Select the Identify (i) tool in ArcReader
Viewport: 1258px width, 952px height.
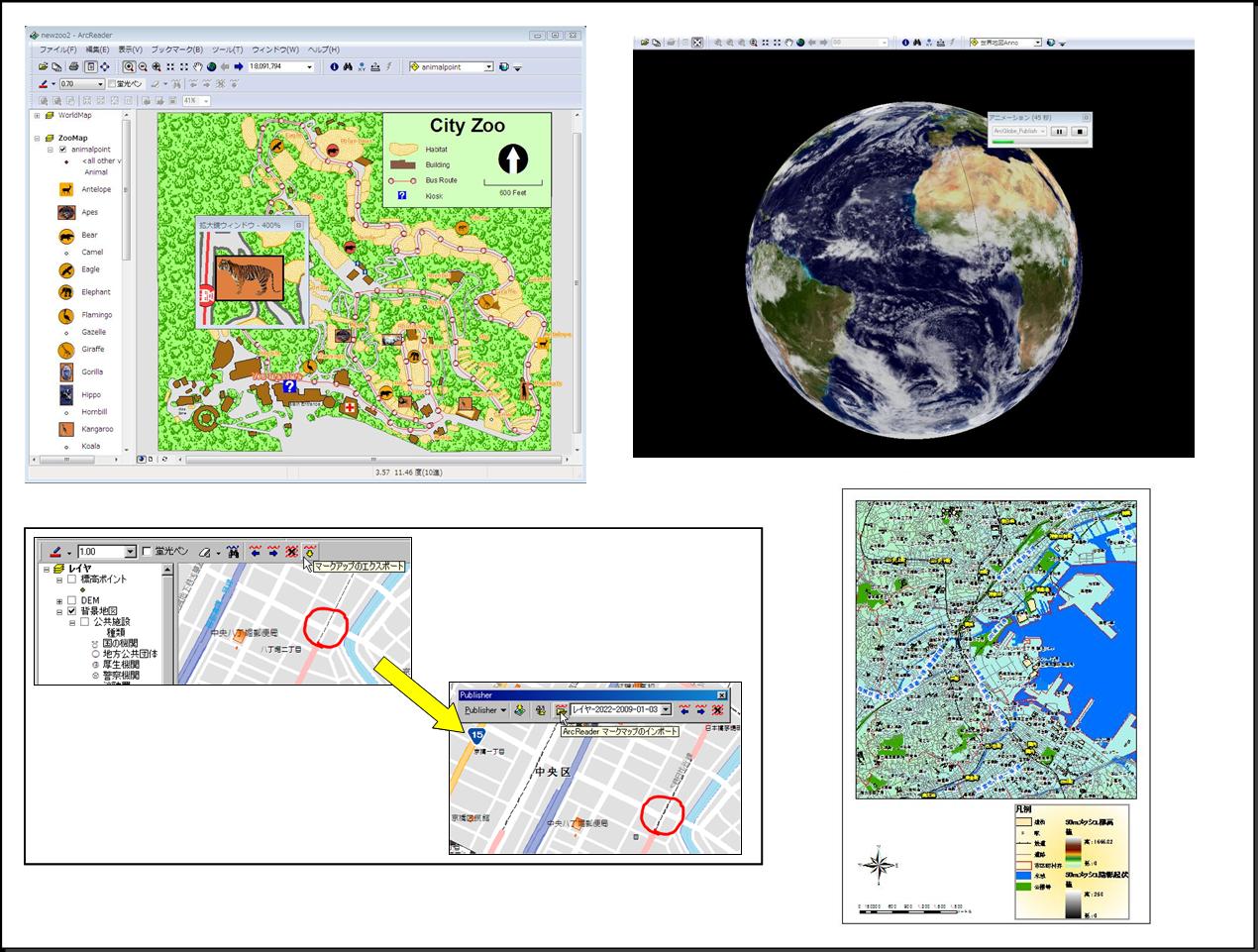pyautogui.click(x=334, y=66)
